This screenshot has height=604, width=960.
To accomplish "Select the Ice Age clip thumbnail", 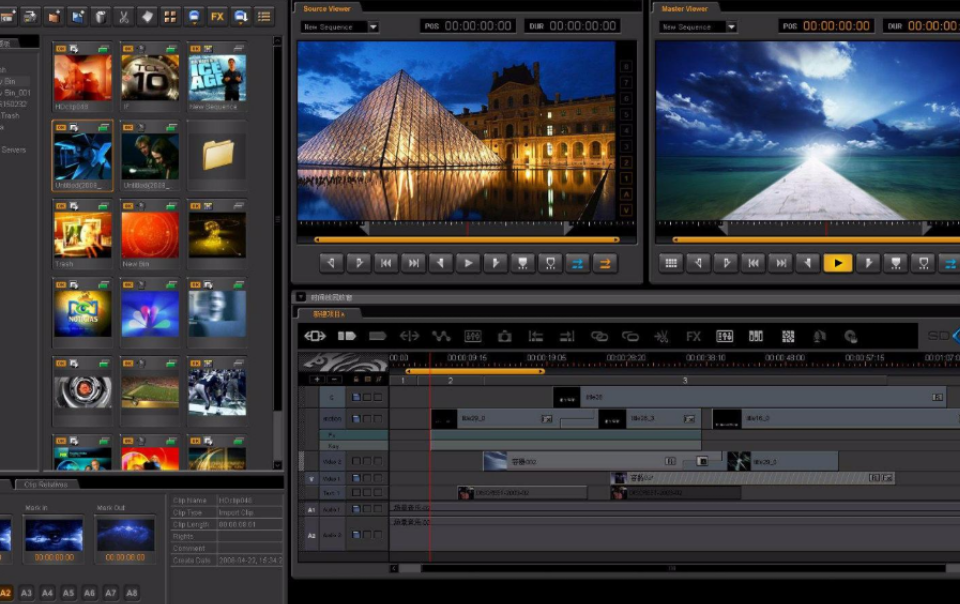I will pyautogui.click(x=217, y=78).
